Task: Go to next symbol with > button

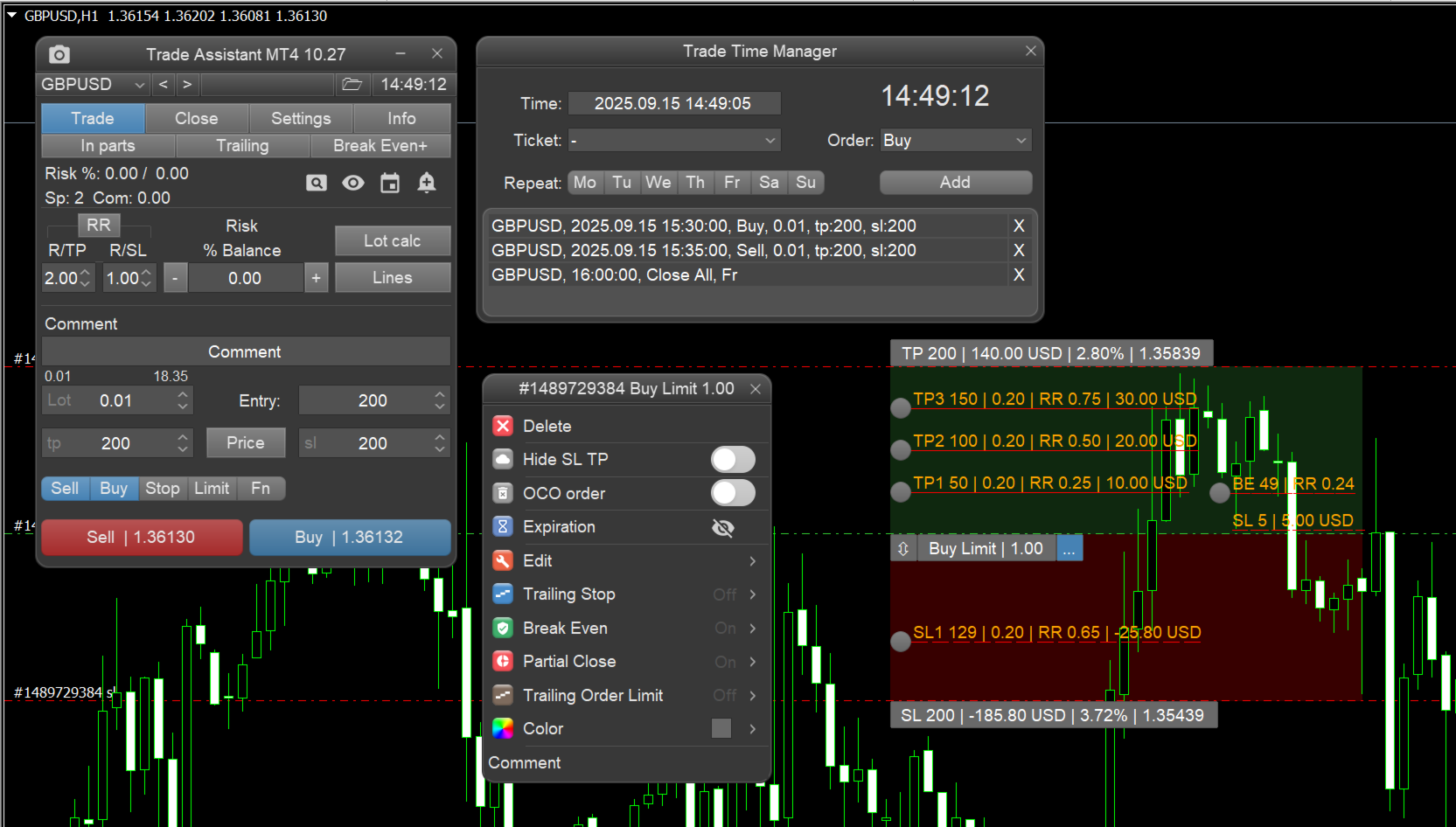Action: click(x=187, y=84)
